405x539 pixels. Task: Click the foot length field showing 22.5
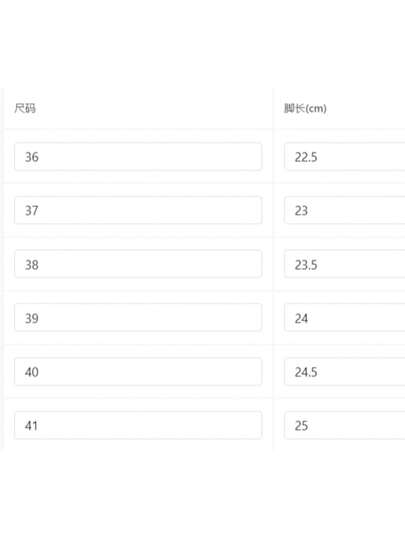(x=345, y=157)
